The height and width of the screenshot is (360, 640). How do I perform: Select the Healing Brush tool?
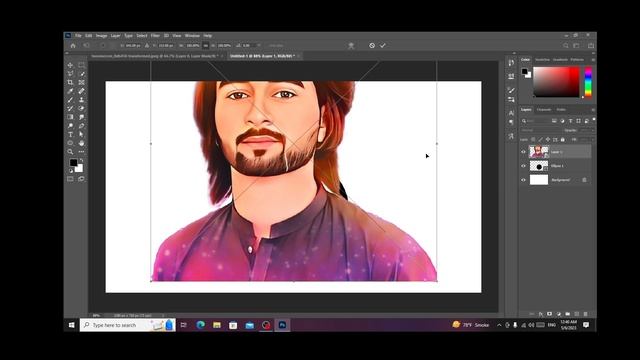tap(82, 91)
